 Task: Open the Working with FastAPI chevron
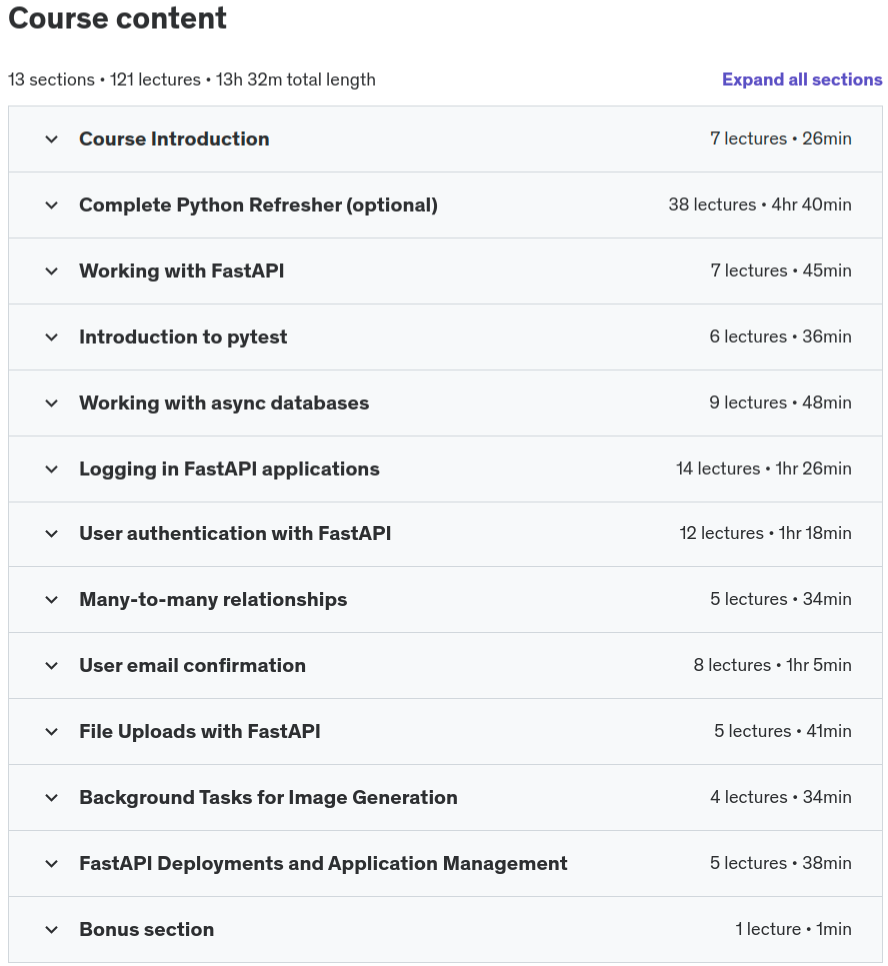(52, 271)
